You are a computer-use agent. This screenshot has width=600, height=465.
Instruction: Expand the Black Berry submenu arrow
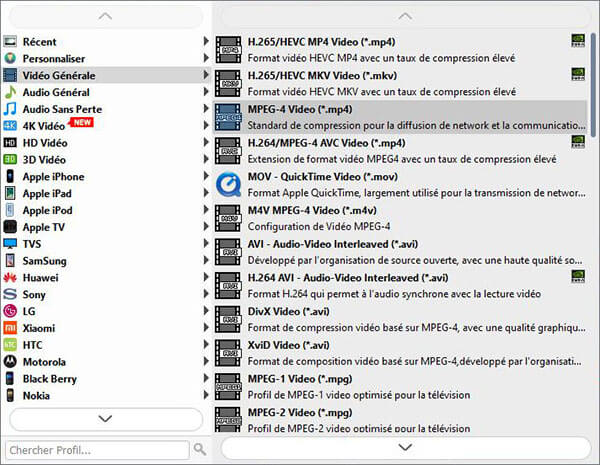(206, 378)
